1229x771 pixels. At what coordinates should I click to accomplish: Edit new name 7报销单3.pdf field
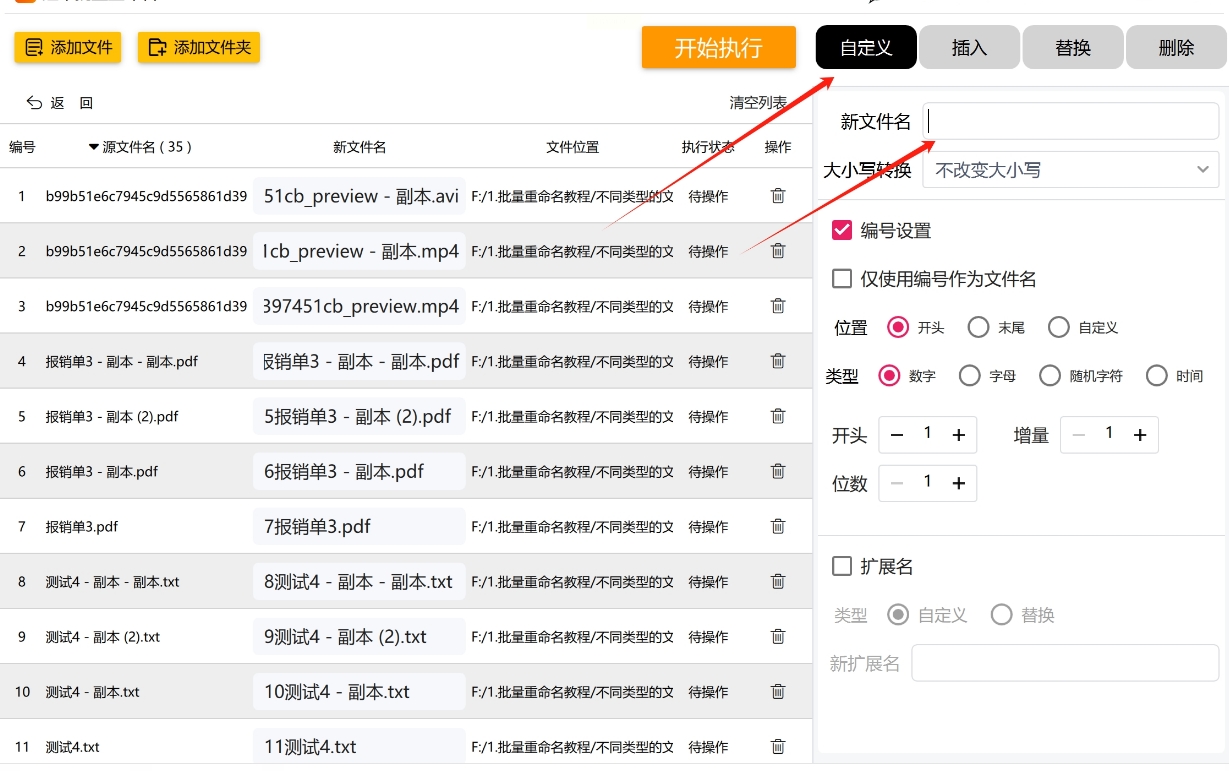point(359,526)
